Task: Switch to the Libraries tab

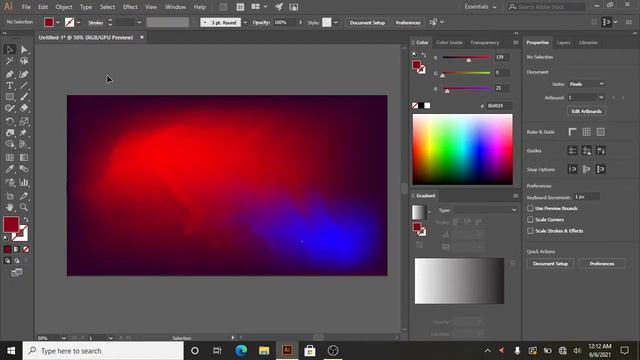Action: tap(588, 42)
